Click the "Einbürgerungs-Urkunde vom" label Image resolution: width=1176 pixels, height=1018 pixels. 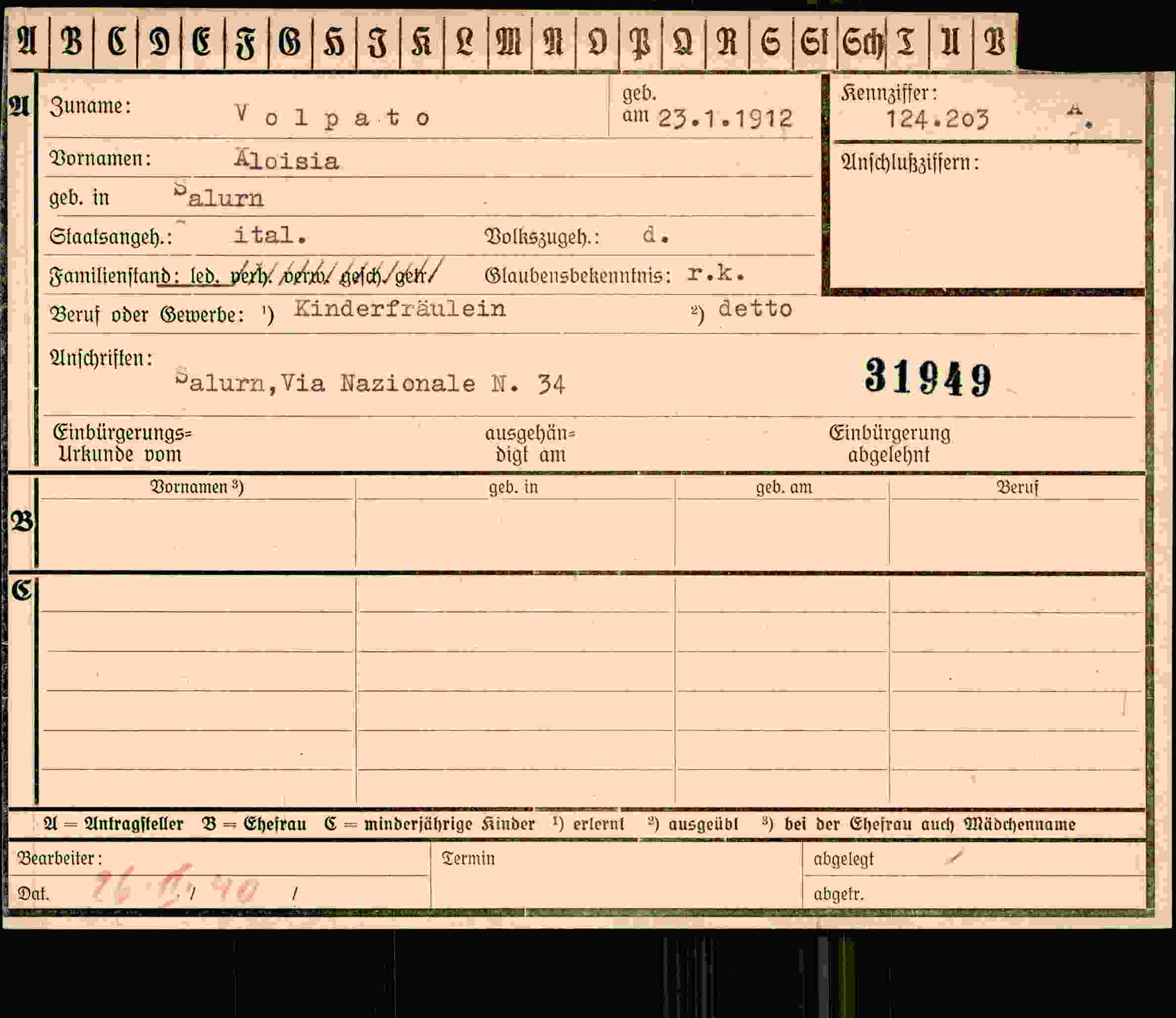(122, 443)
